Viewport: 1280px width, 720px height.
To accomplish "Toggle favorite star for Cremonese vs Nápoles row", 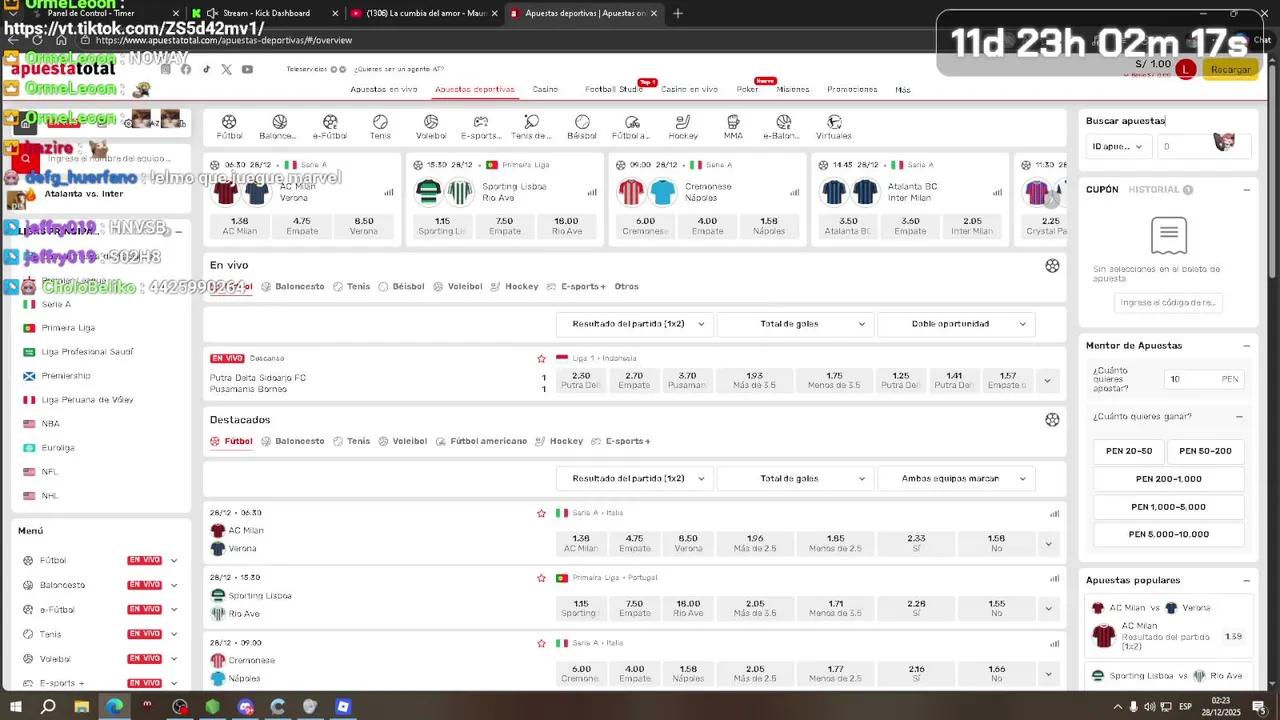I will pos(541,643).
